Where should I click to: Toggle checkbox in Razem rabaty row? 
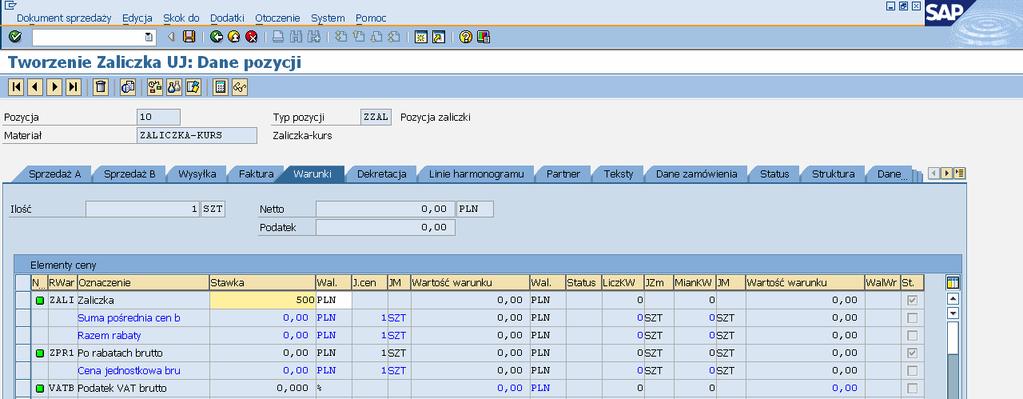tap(912, 335)
